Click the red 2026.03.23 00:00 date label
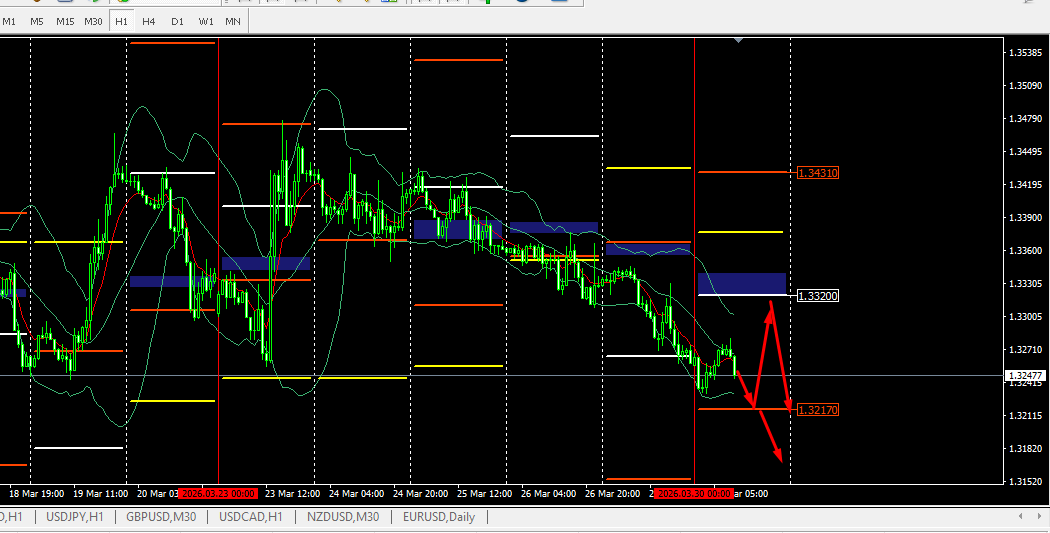 pyautogui.click(x=219, y=493)
